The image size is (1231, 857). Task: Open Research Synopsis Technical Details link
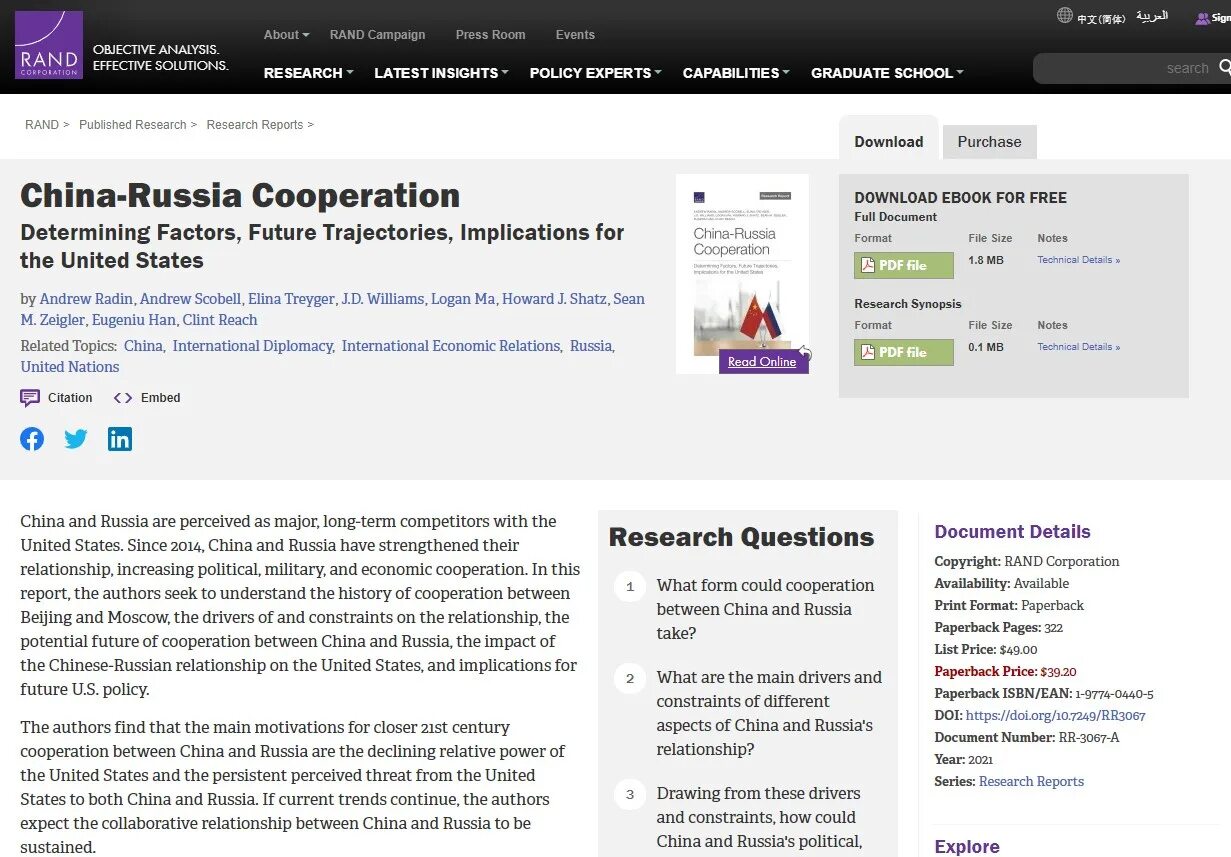(1078, 347)
